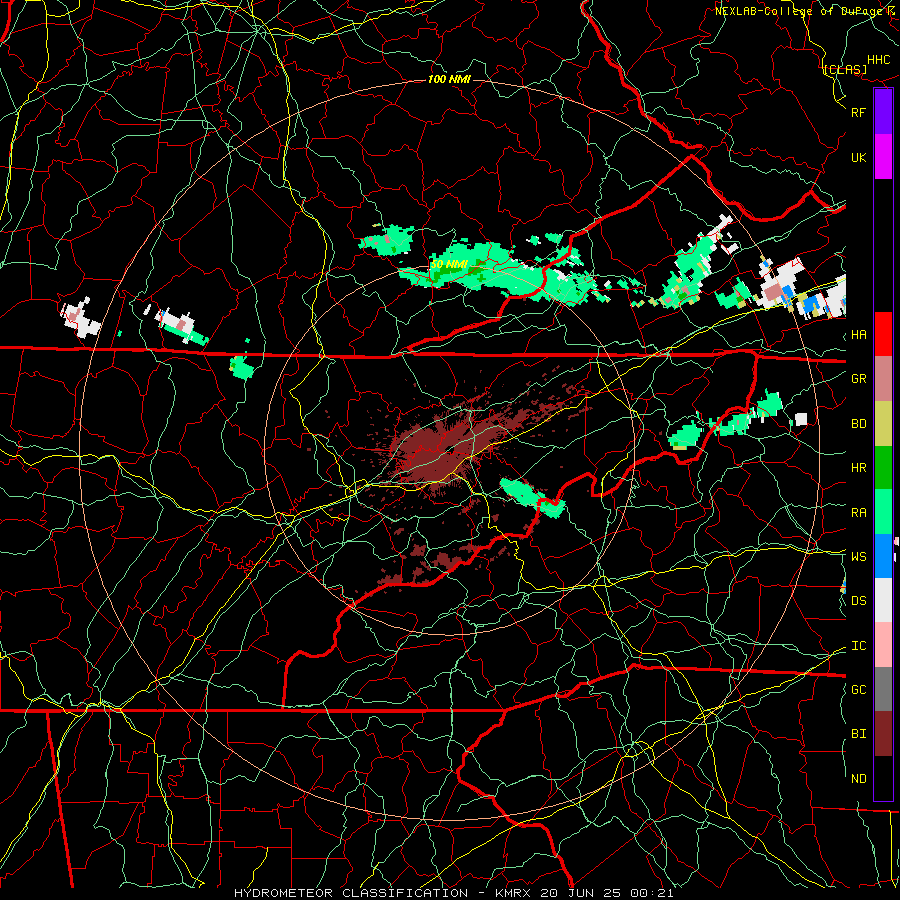Select the red HA legend color block
This screenshot has width=900, height=900.
pos(883,334)
